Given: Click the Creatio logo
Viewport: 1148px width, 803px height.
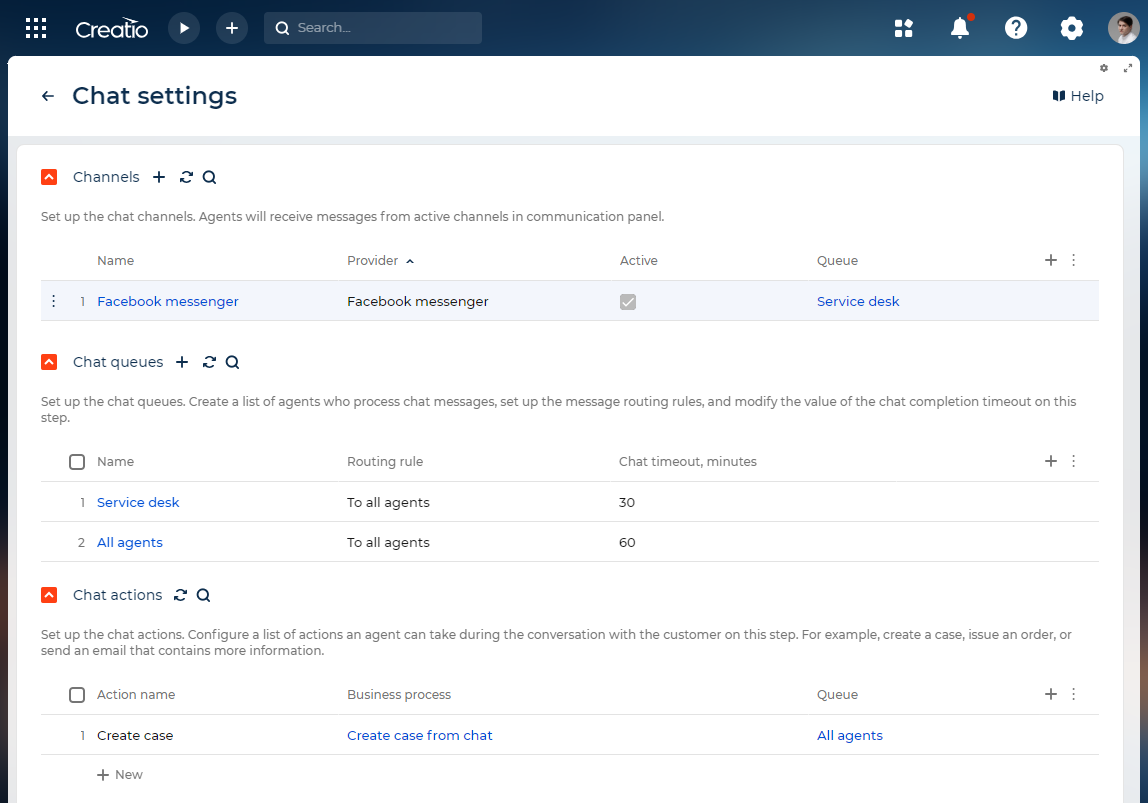Looking at the screenshot, I should 111,29.
